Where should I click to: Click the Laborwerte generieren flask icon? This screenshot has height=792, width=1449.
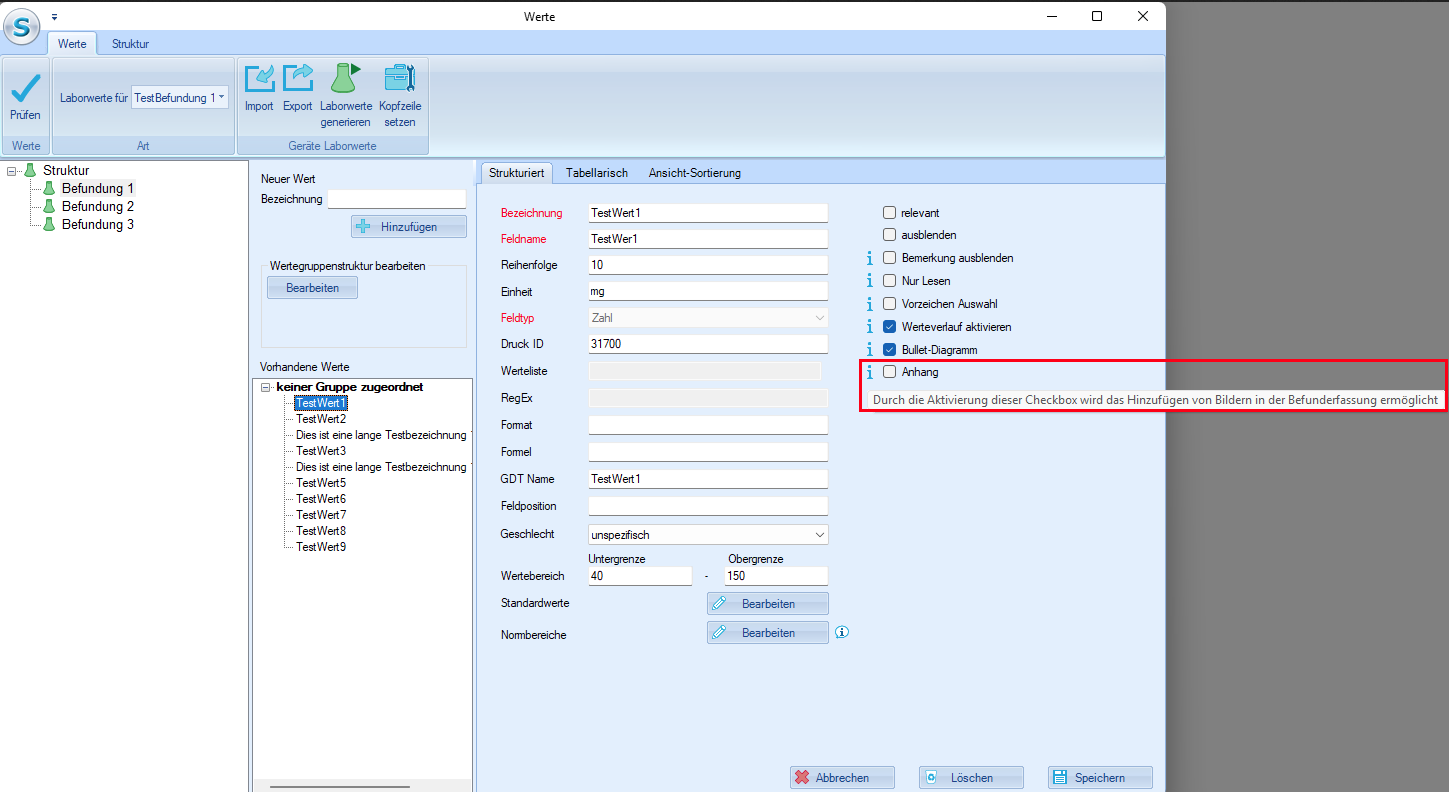coord(345,79)
